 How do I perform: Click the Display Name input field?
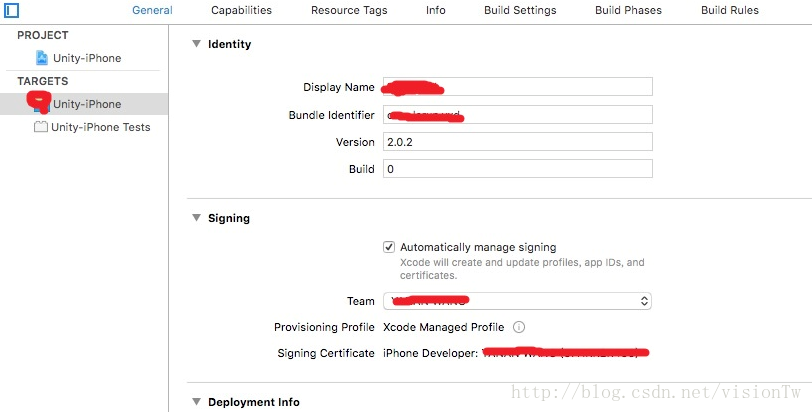pos(517,87)
